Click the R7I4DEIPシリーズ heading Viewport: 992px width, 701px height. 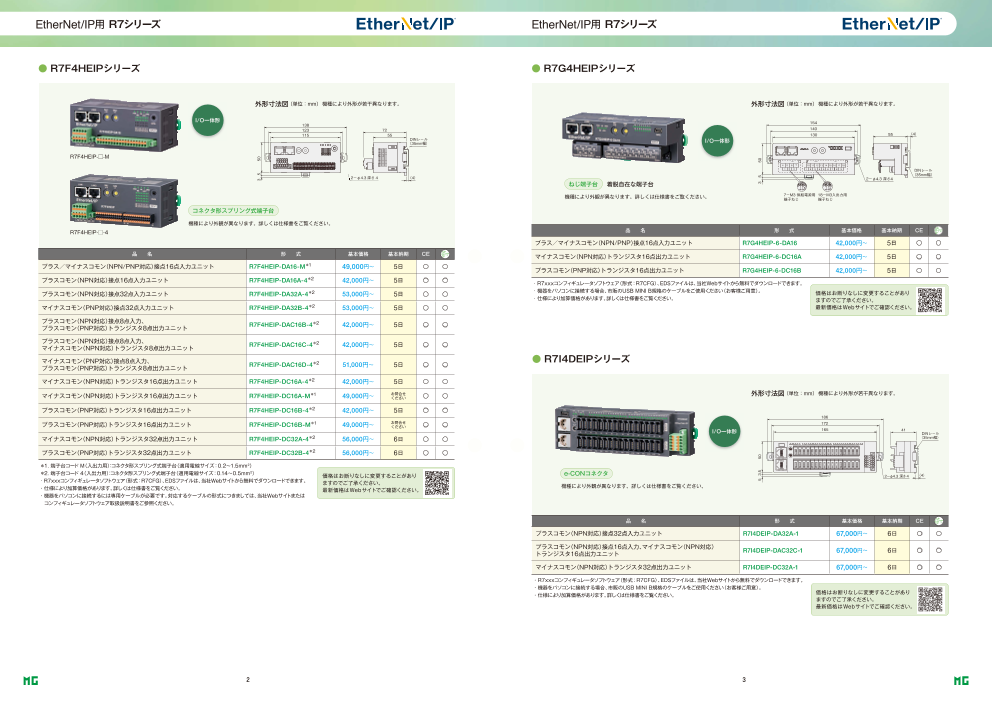pos(586,359)
